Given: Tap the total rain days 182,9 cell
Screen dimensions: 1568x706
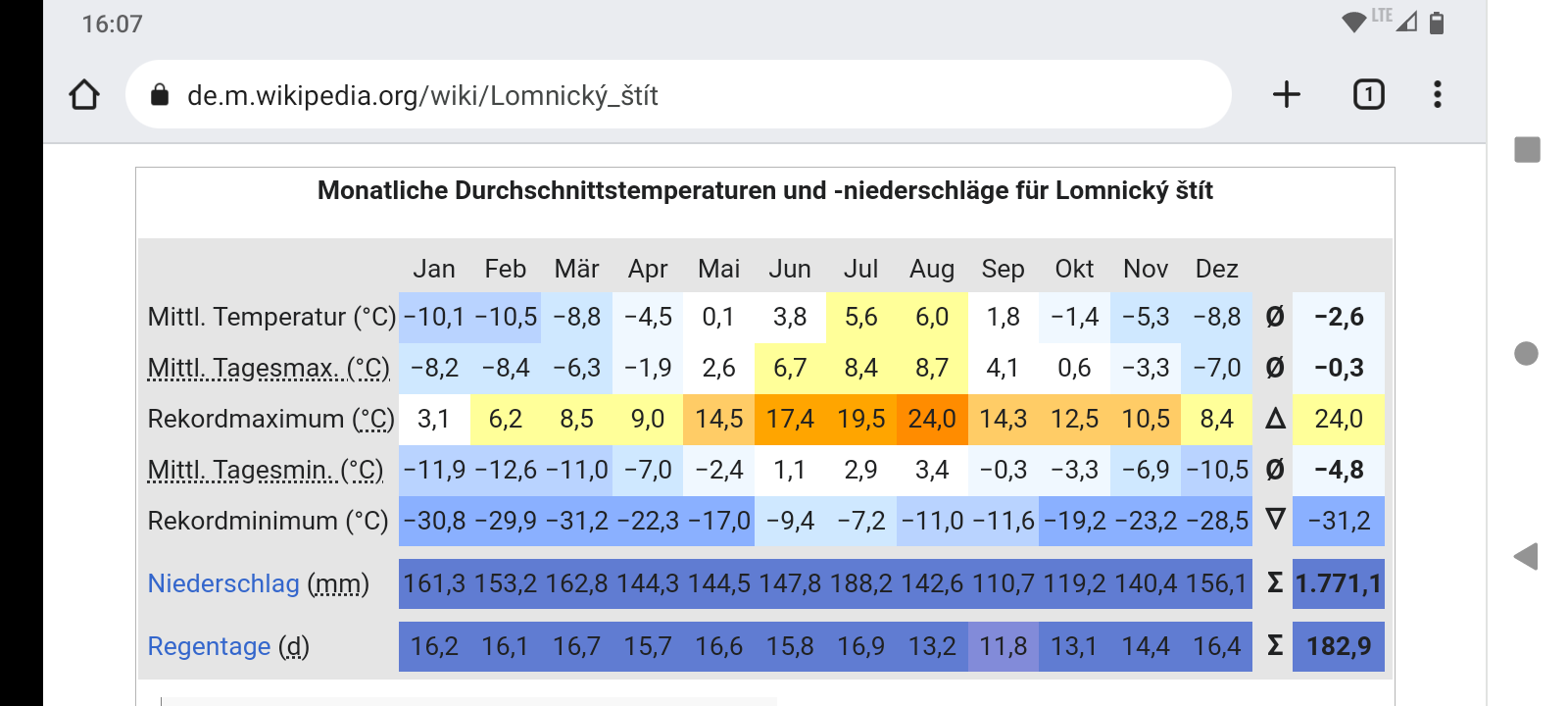Looking at the screenshot, I should (1338, 646).
